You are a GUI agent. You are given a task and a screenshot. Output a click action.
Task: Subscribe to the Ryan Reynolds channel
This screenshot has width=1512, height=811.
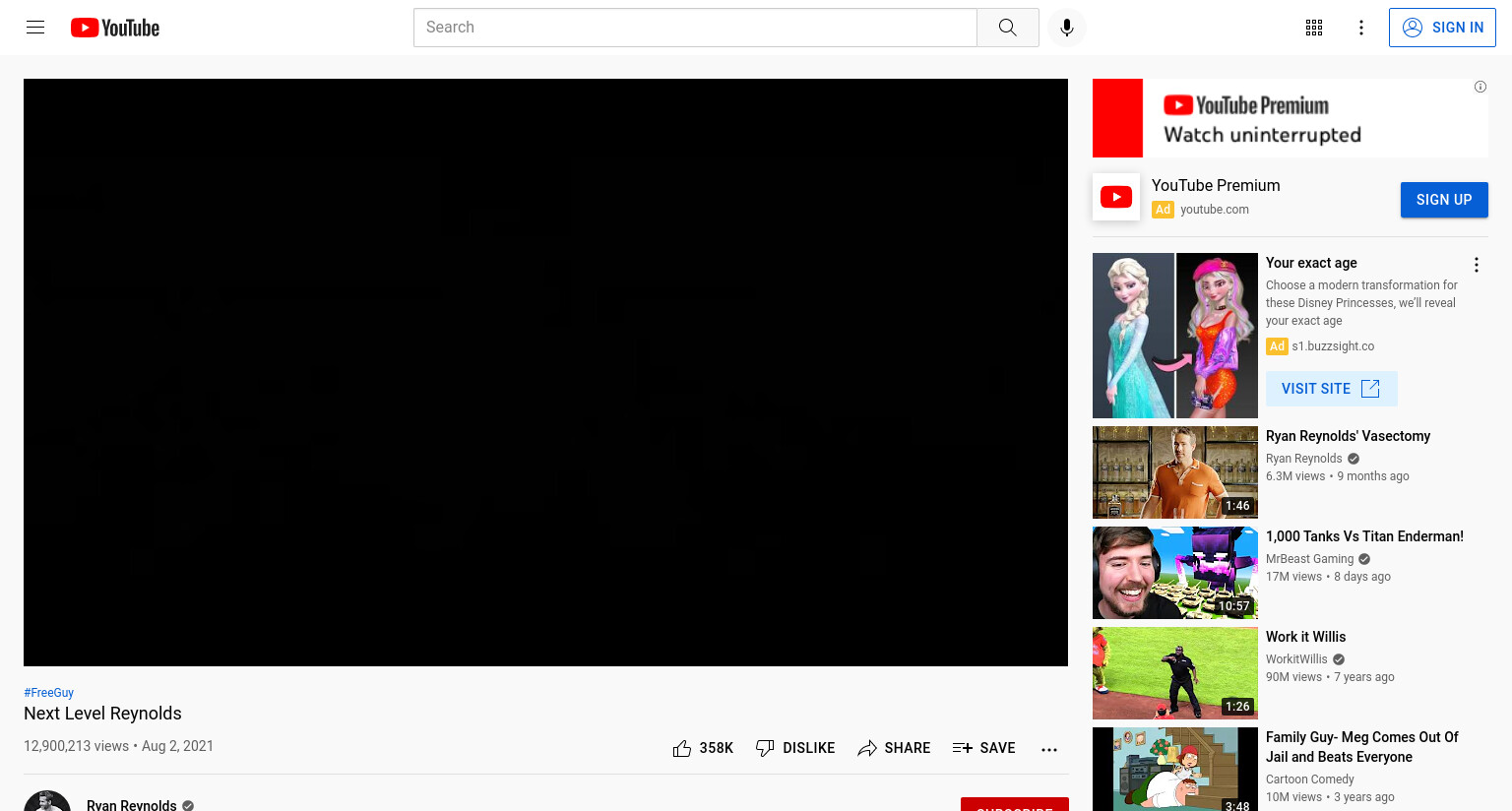[x=1015, y=804]
